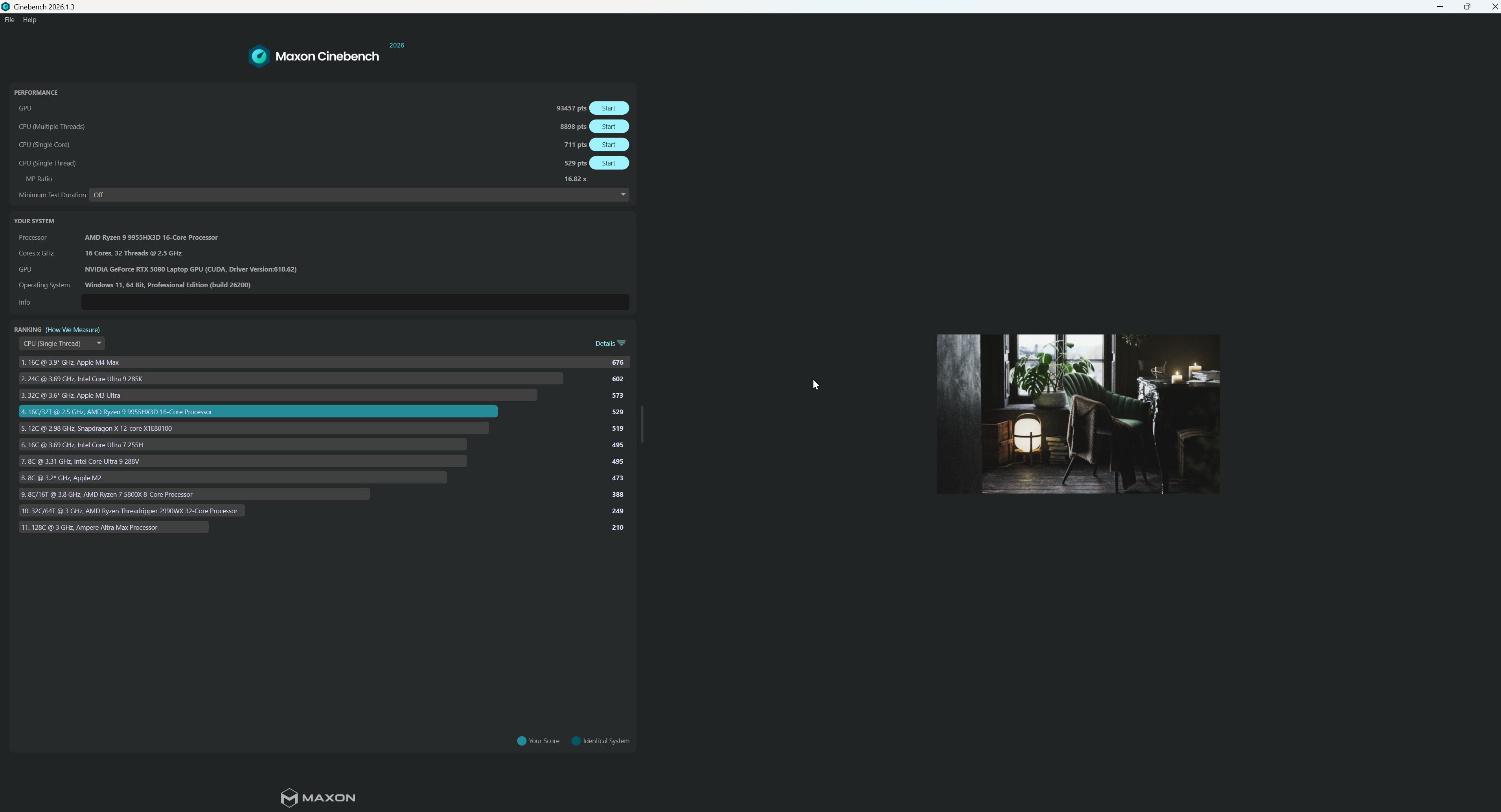Click the Details filter lines icon

click(621, 343)
